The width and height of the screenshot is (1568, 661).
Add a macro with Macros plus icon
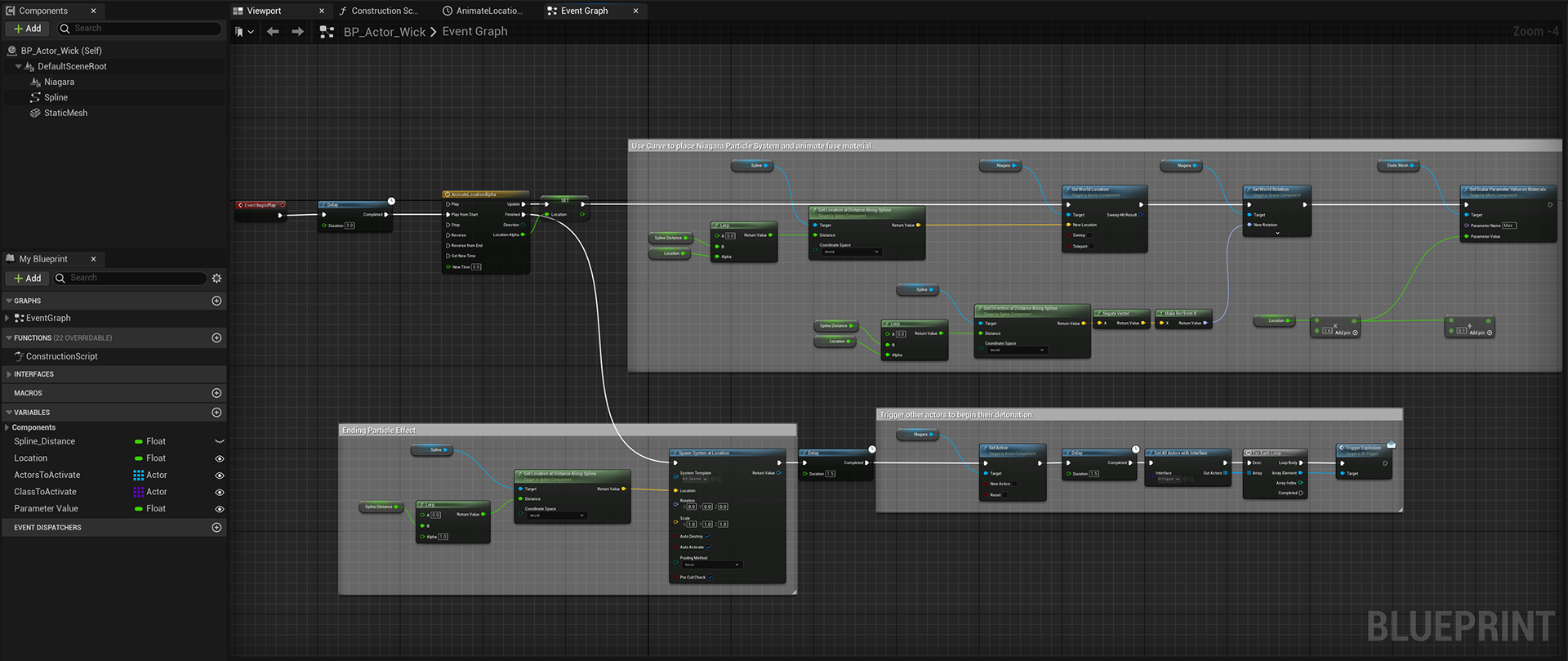tap(216, 393)
